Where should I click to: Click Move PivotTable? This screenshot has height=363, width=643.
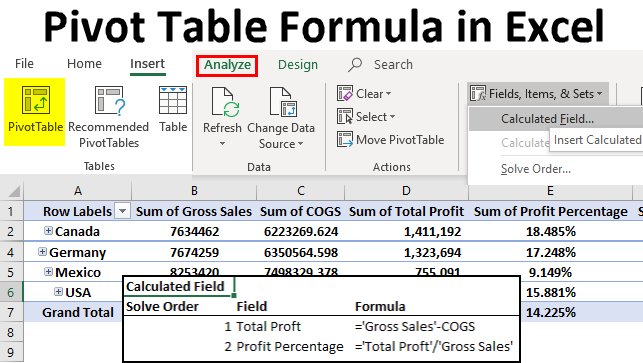pos(390,139)
